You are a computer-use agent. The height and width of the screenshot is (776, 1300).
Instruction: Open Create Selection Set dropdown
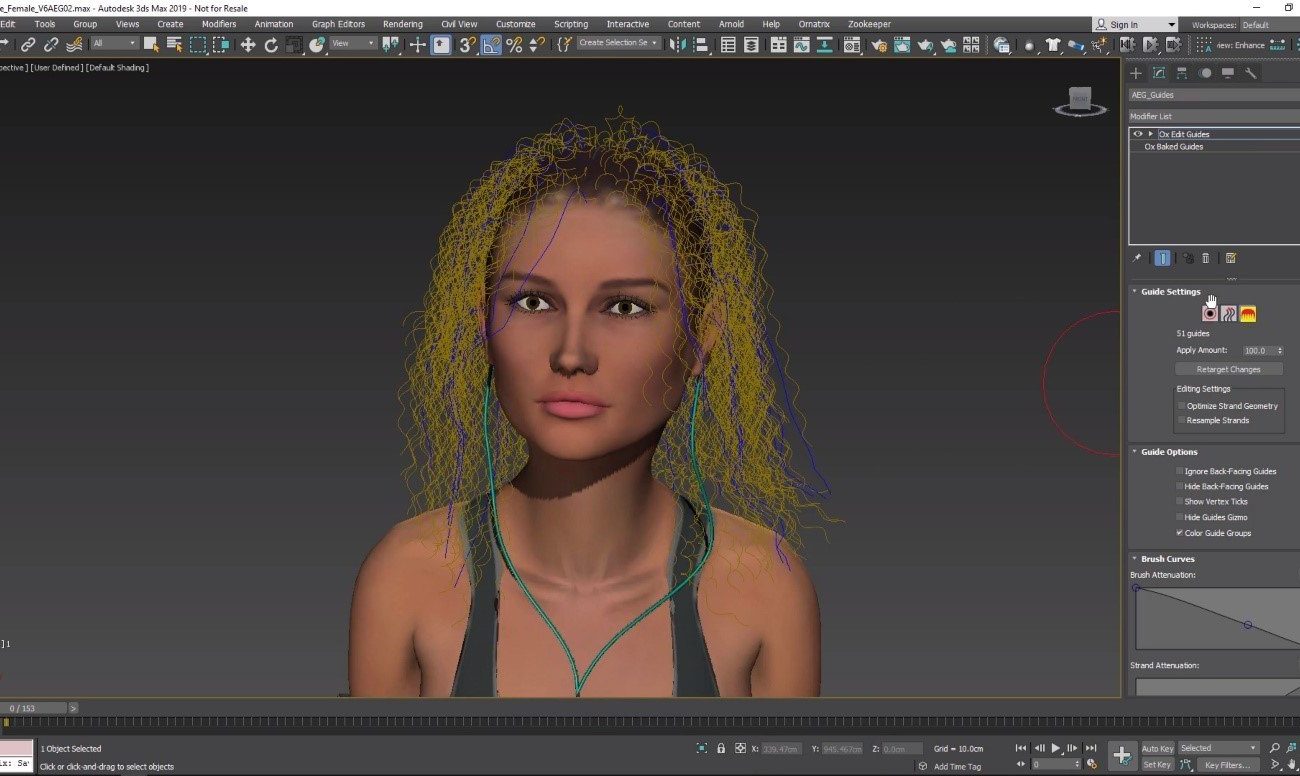619,43
